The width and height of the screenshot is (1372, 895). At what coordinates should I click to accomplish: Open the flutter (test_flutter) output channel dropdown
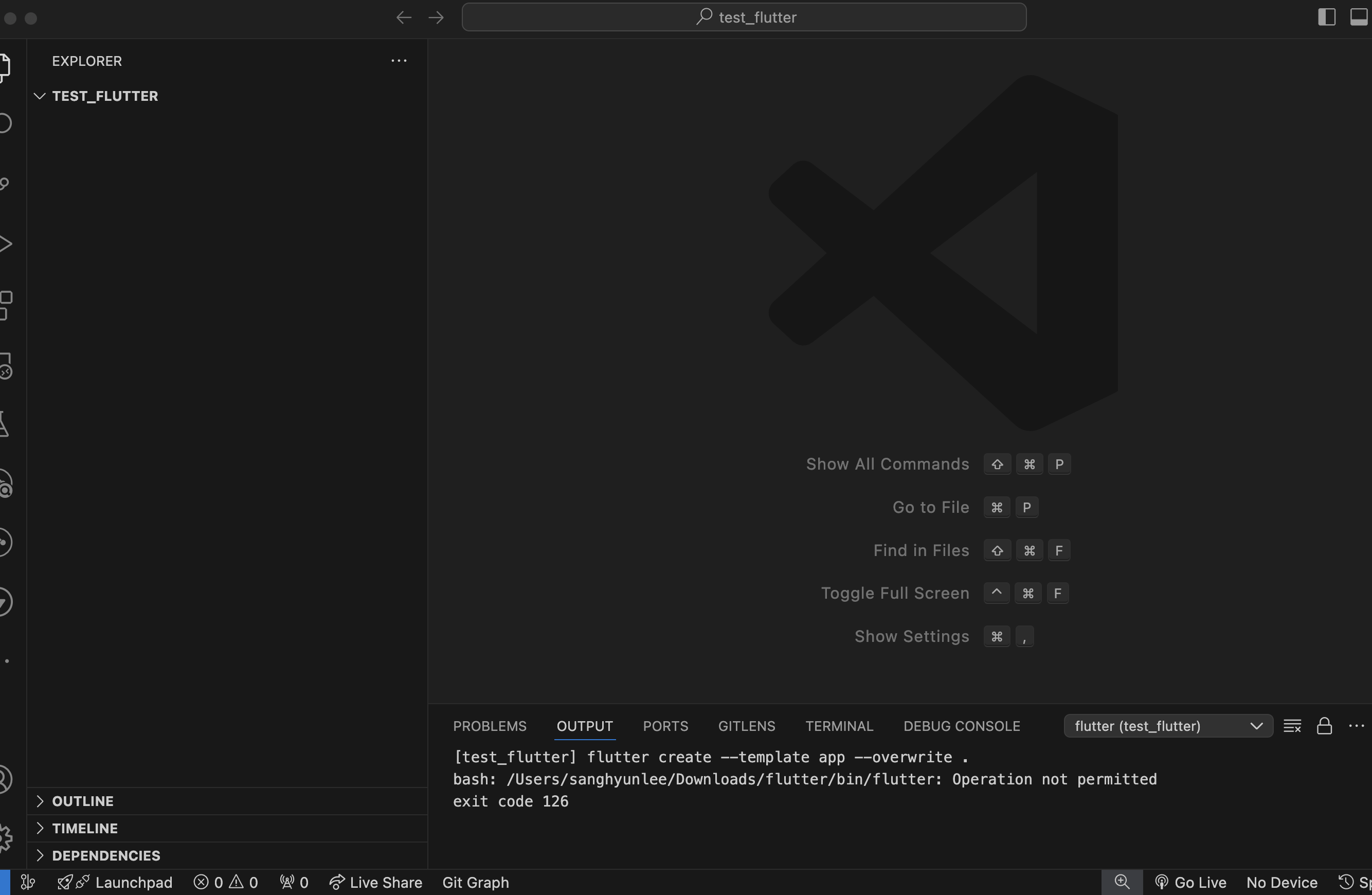(x=1168, y=726)
